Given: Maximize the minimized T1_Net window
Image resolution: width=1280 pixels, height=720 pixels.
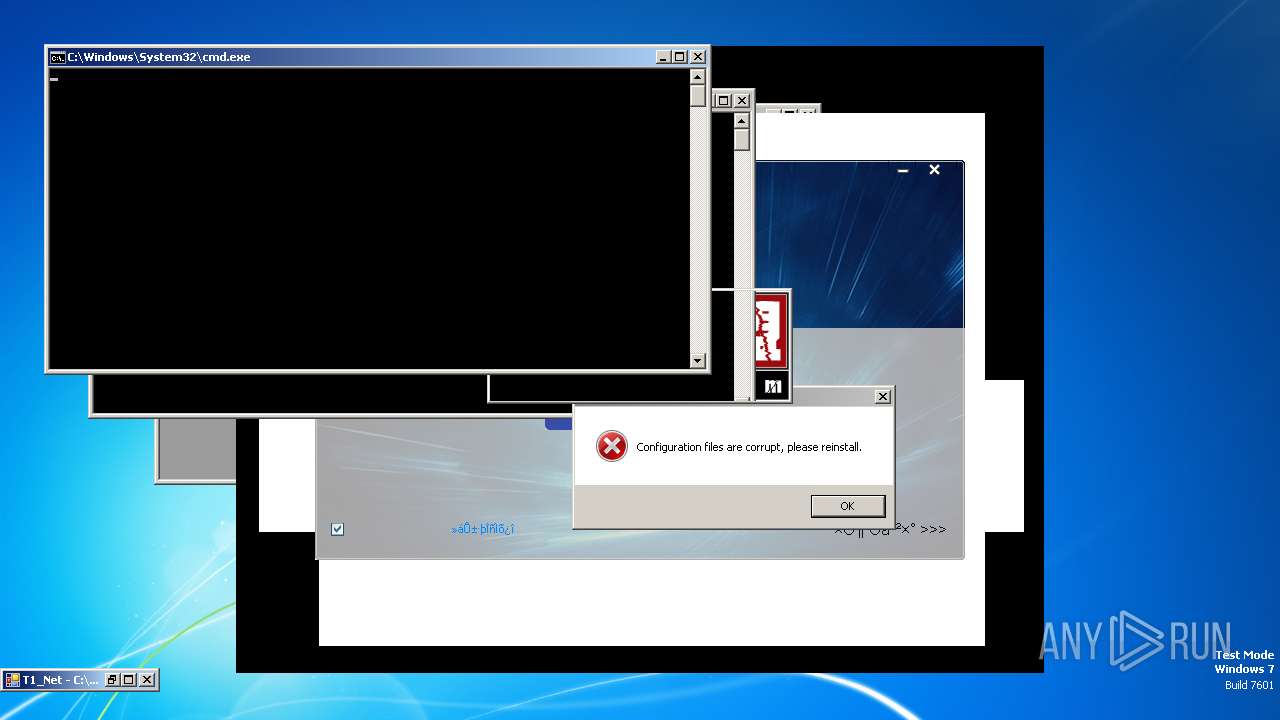Looking at the screenshot, I should [129, 680].
